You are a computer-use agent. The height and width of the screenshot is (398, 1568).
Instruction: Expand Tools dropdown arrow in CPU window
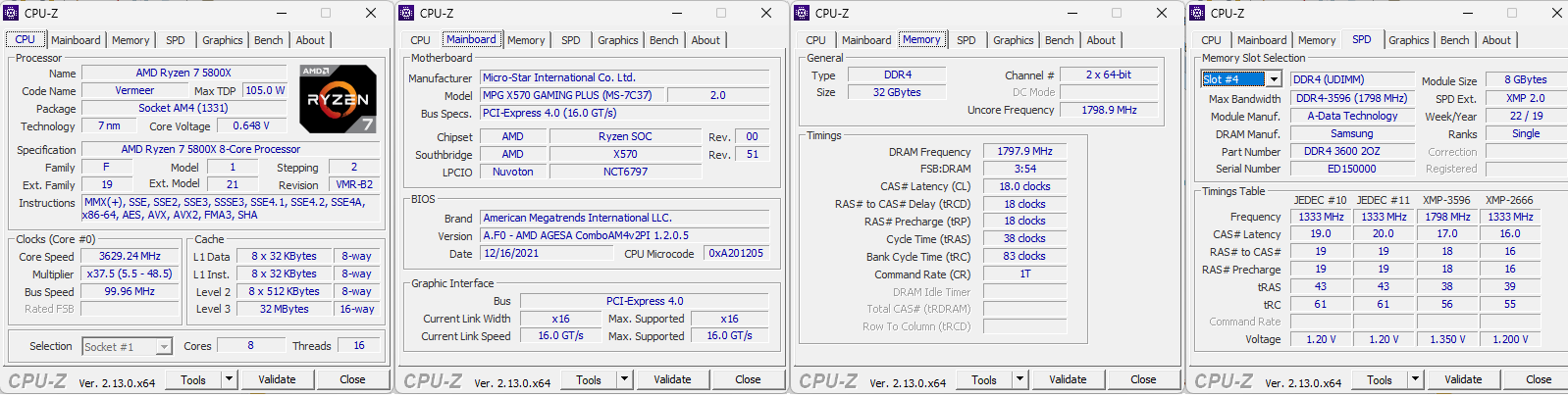(x=230, y=379)
